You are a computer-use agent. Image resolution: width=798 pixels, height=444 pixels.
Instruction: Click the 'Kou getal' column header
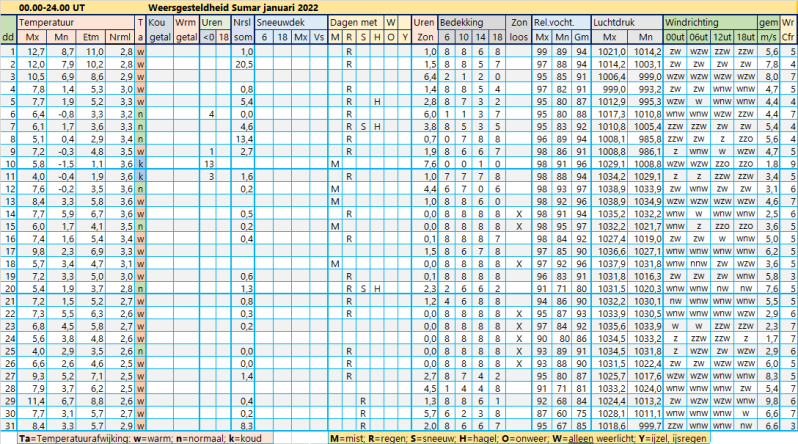tap(158, 27)
